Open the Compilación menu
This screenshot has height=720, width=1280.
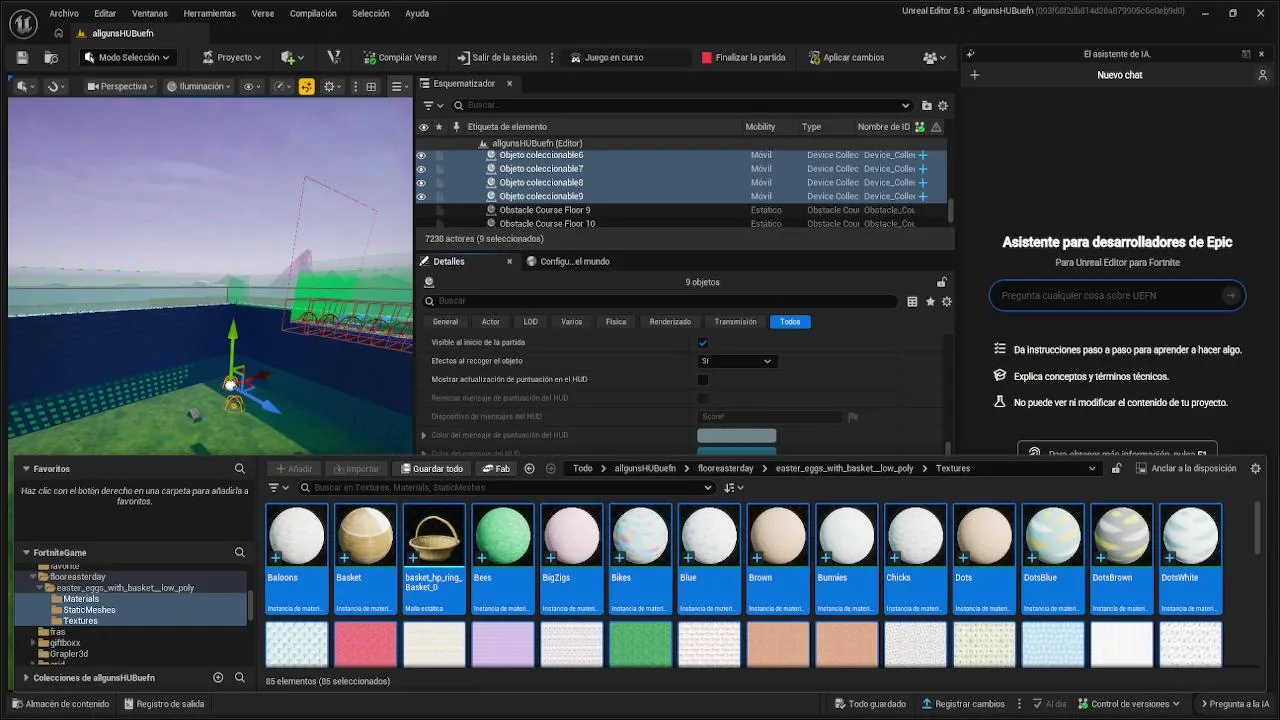[313, 14]
